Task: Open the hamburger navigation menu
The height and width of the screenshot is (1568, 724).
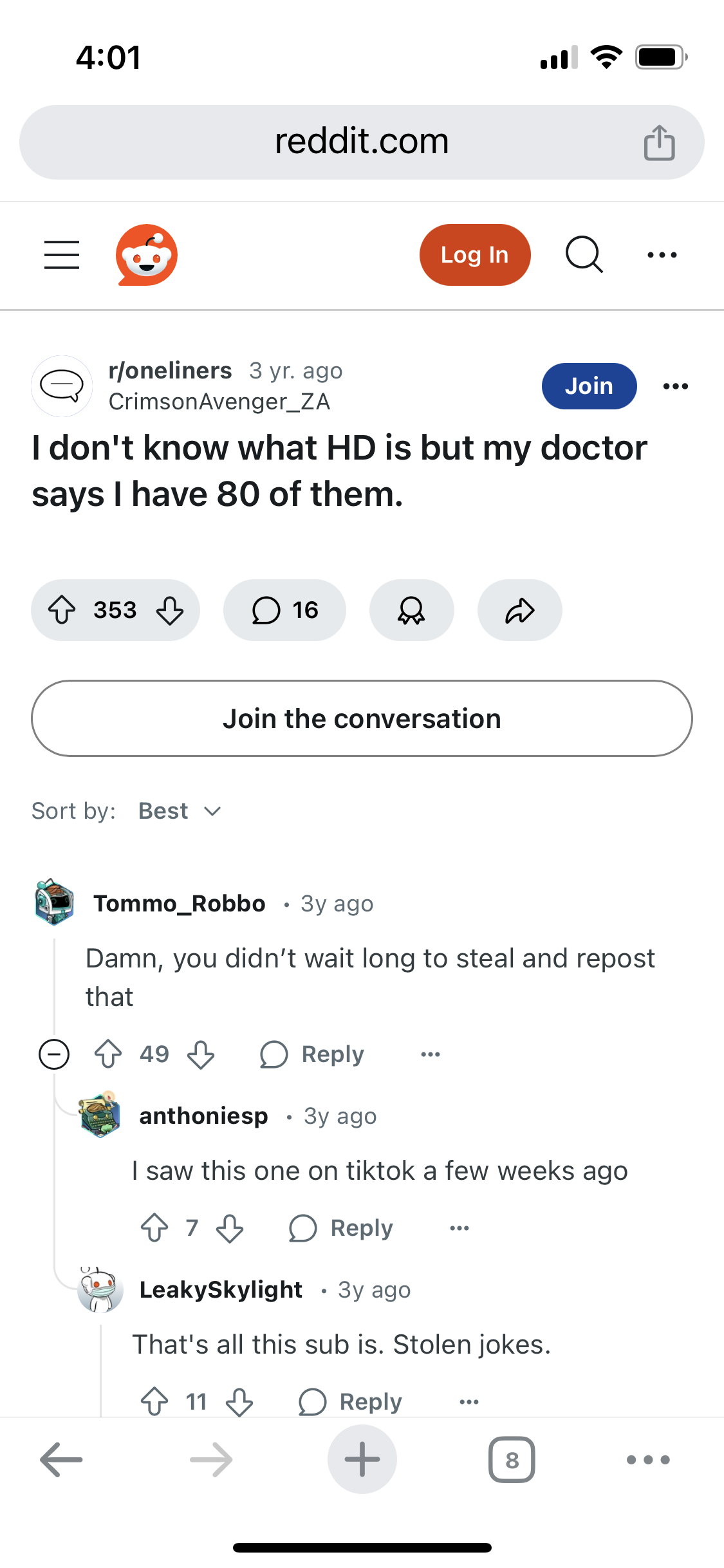Action: [x=62, y=255]
